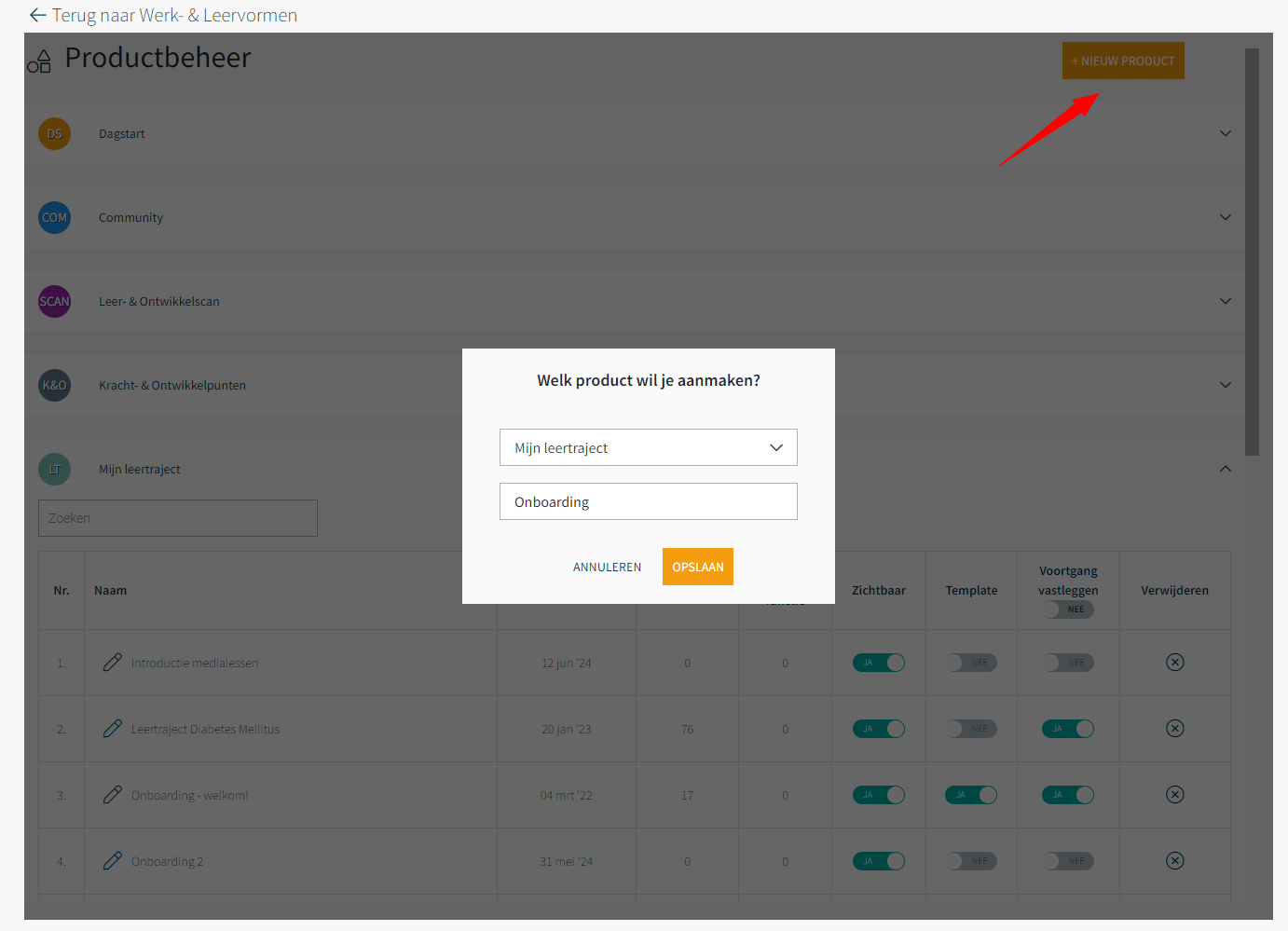Delete Introductie medialessen with the X icon
The height and width of the screenshot is (931, 1288).
click(1174, 663)
